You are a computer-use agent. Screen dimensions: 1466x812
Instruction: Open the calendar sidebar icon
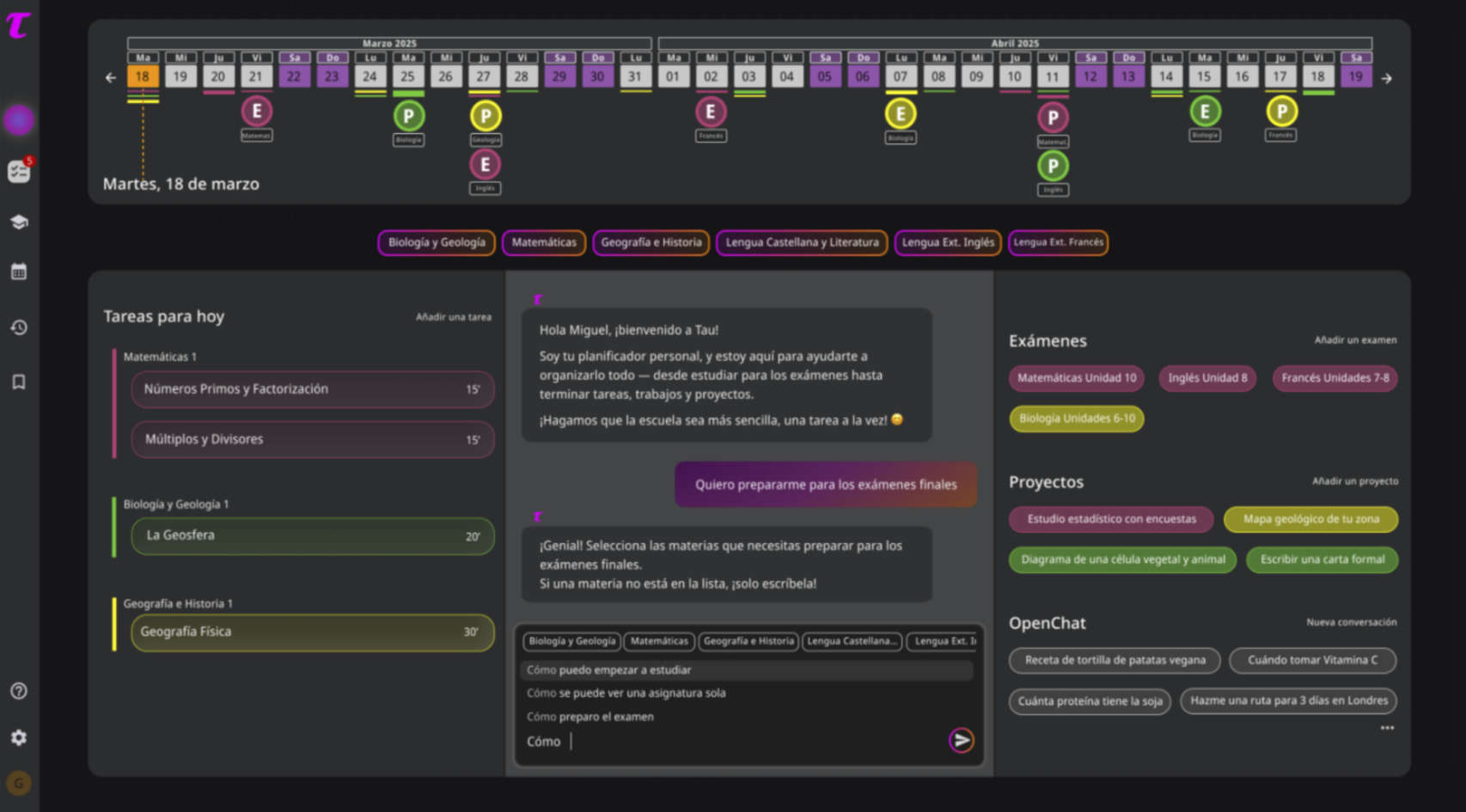(x=19, y=272)
